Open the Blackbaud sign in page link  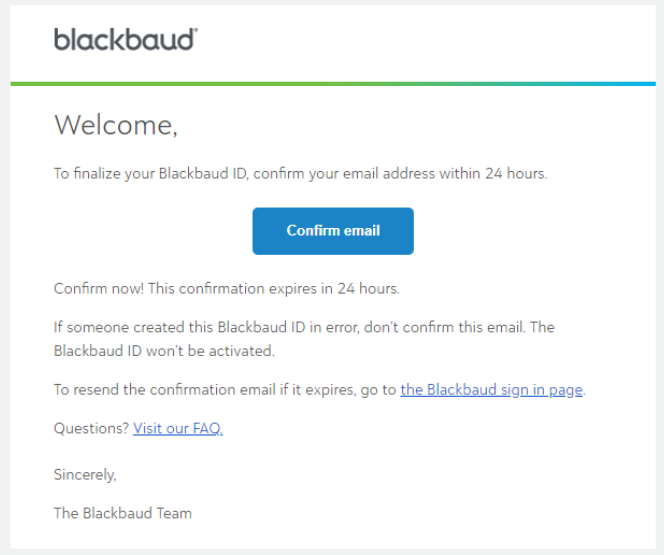pyautogui.click(x=491, y=390)
